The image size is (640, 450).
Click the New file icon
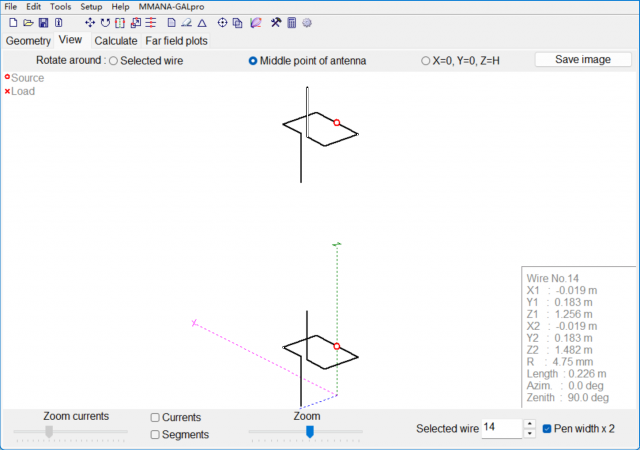click(x=13, y=22)
